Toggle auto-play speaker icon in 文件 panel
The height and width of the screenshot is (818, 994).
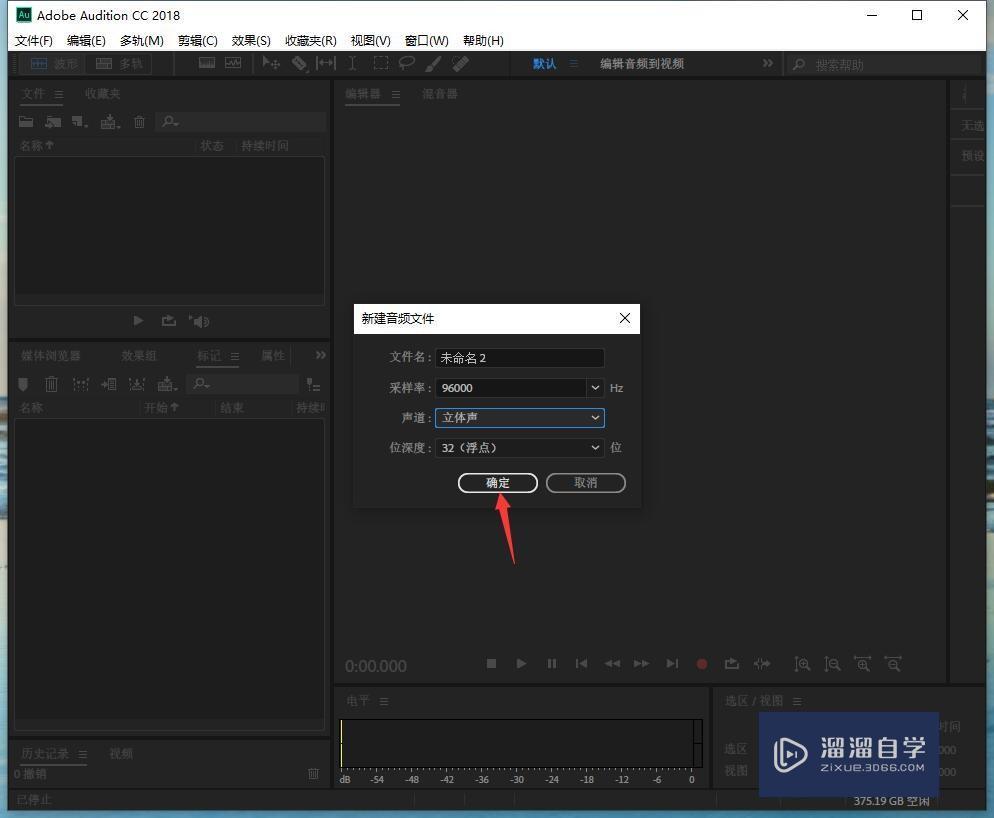point(199,321)
